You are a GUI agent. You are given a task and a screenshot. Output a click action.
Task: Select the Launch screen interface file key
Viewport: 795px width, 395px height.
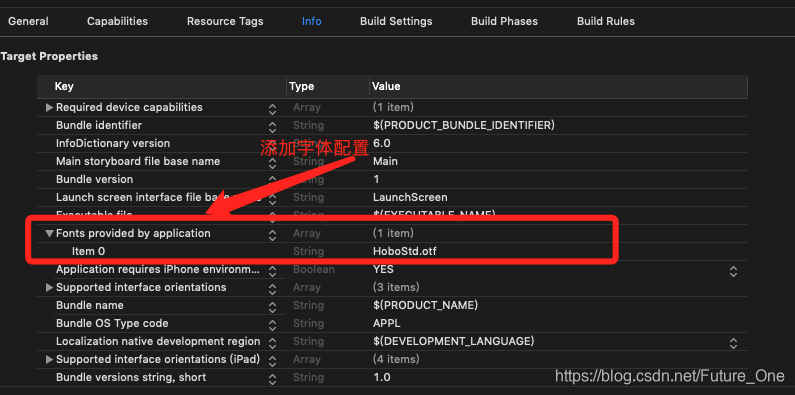(158, 197)
